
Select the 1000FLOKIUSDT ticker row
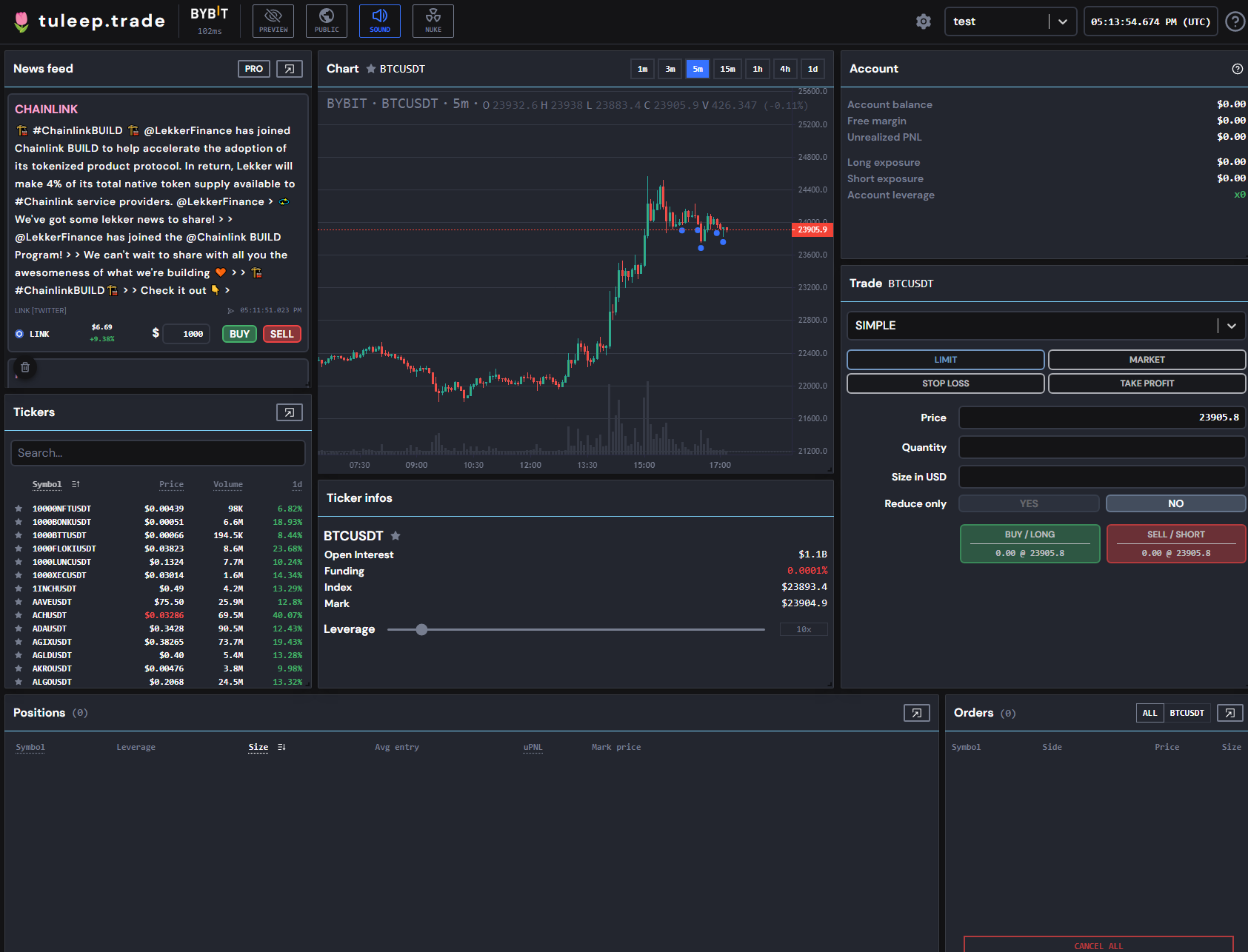(158, 549)
